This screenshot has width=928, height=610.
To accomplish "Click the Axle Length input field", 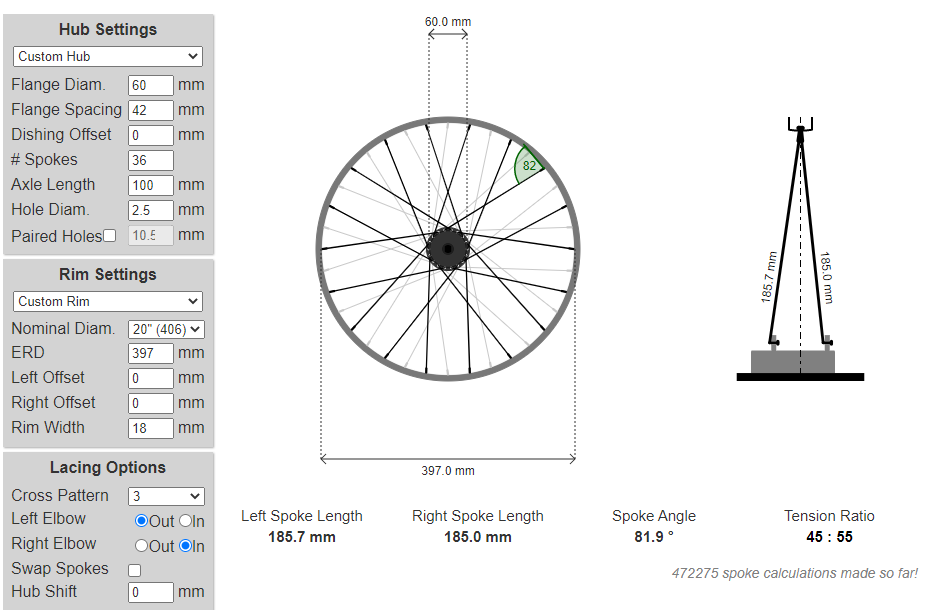I will point(151,185).
